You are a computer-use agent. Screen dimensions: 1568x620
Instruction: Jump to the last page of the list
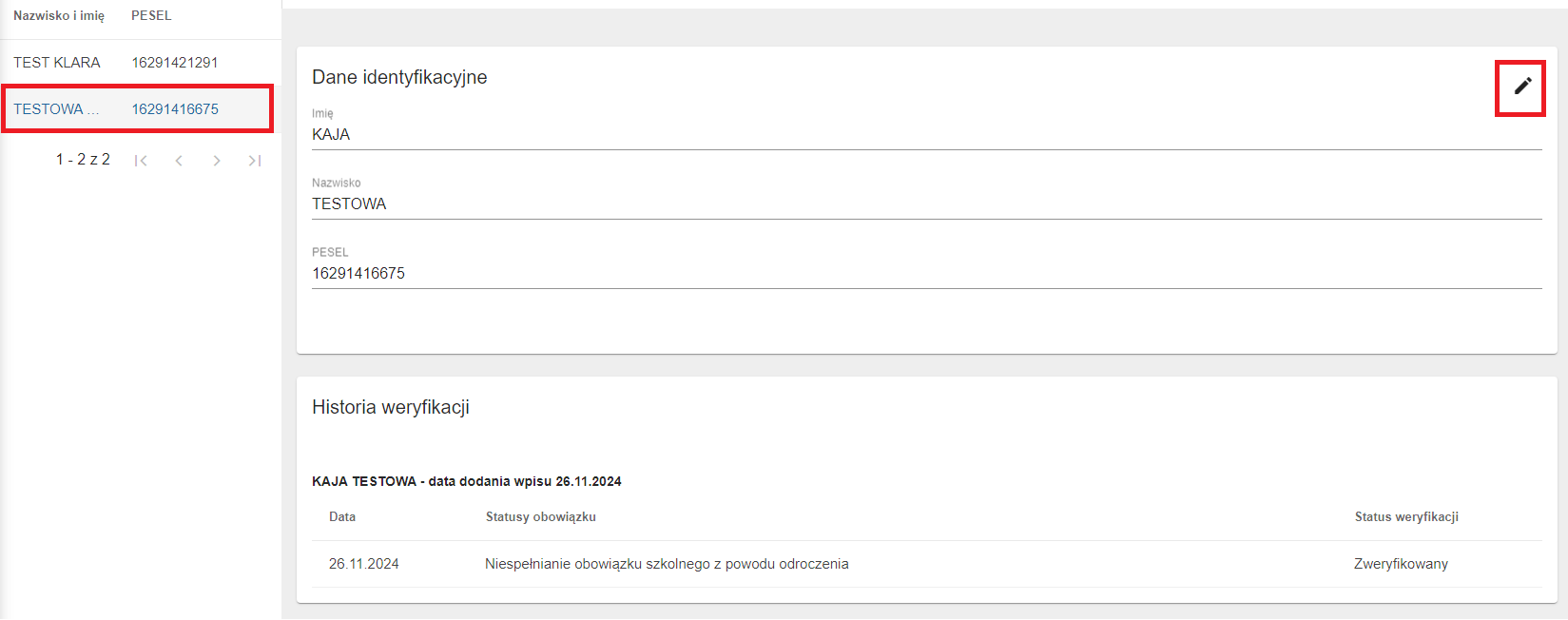(255, 161)
